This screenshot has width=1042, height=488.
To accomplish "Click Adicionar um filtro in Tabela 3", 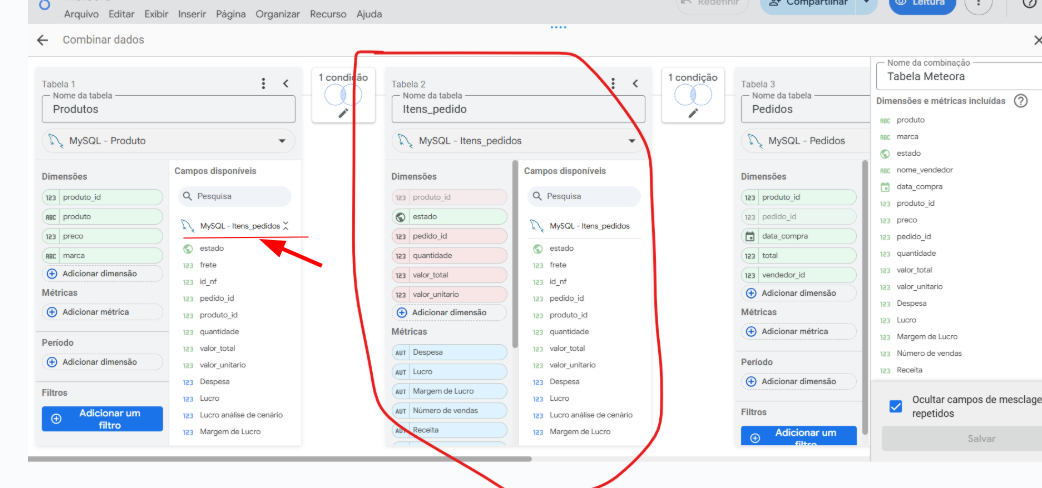I will tap(799, 437).
